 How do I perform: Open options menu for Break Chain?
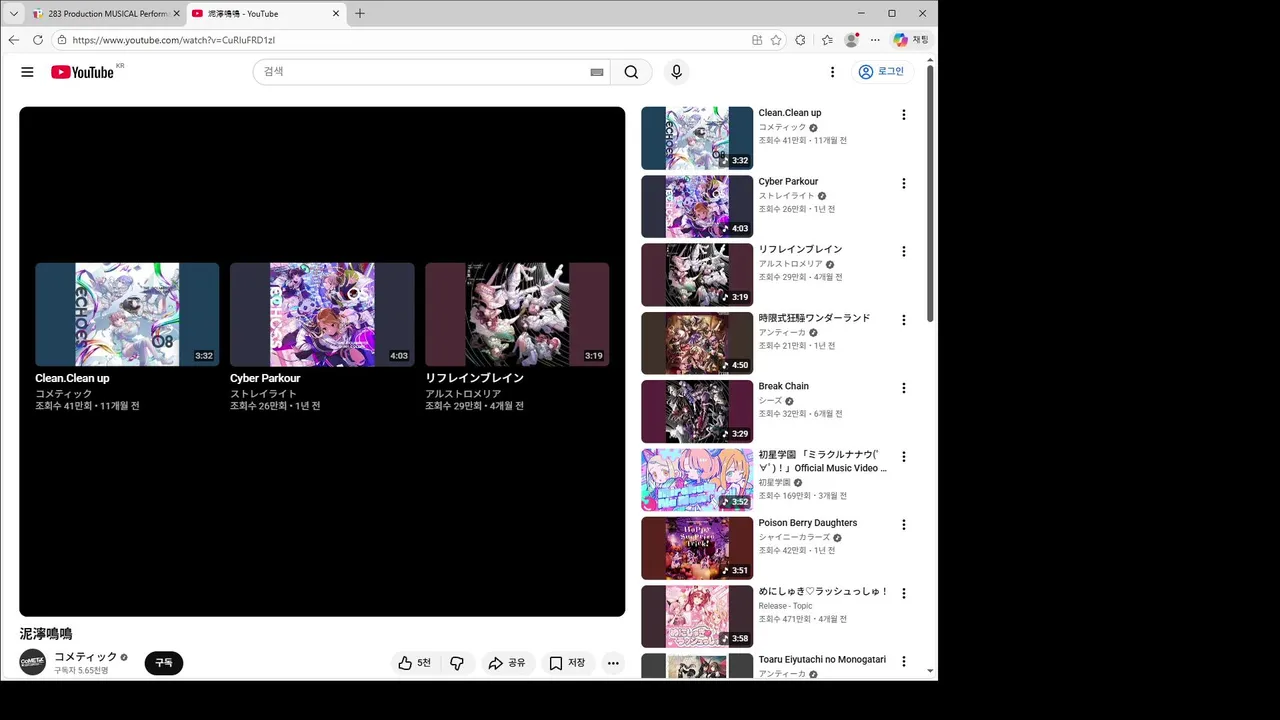tap(904, 388)
